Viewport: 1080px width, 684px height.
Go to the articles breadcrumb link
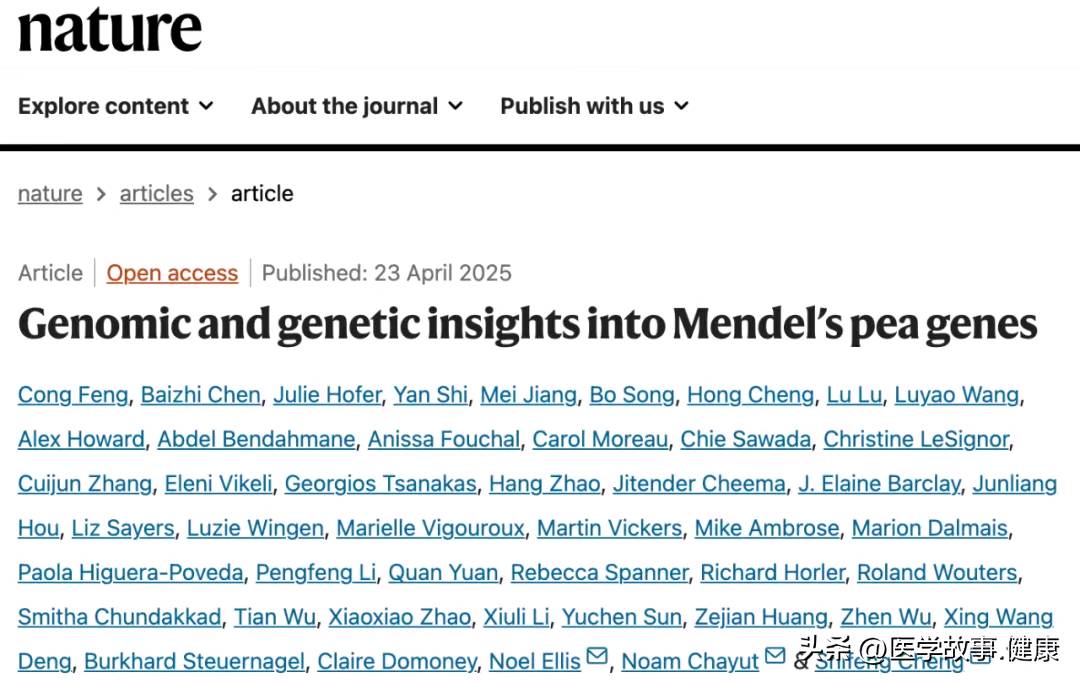click(x=156, y=194)
